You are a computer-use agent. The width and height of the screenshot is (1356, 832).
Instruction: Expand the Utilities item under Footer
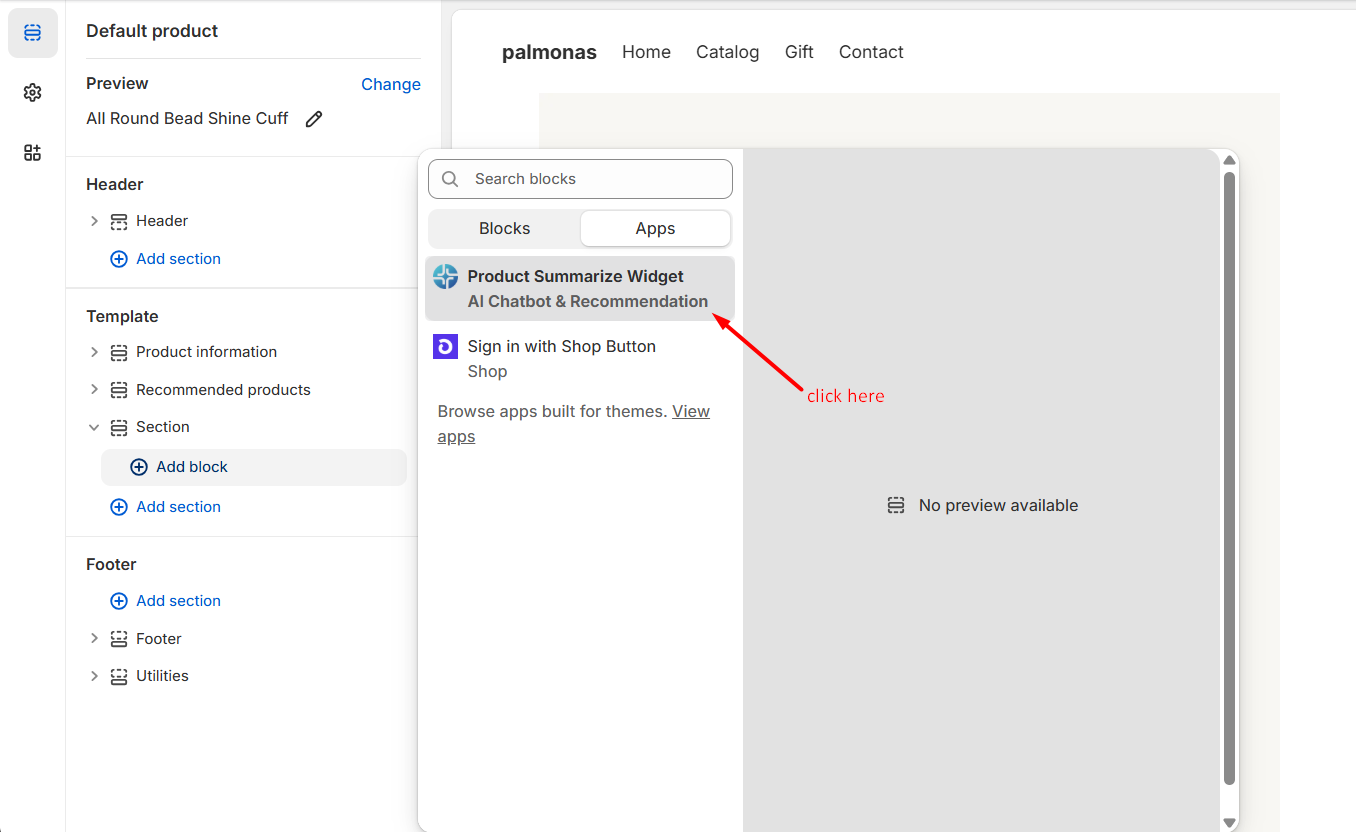tap(94, 676)
